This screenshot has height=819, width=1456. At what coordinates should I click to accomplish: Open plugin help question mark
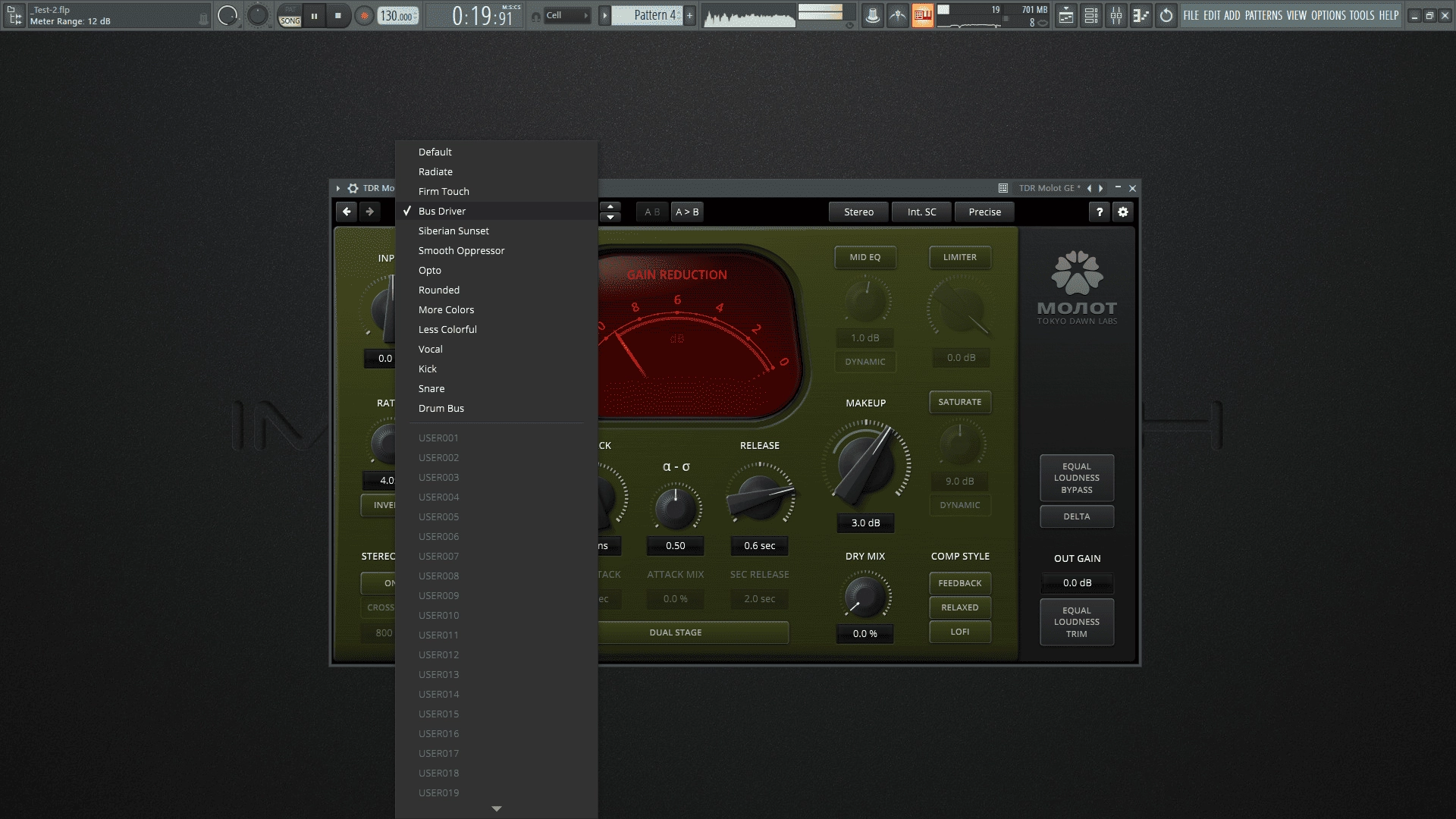pos(1100,212)
